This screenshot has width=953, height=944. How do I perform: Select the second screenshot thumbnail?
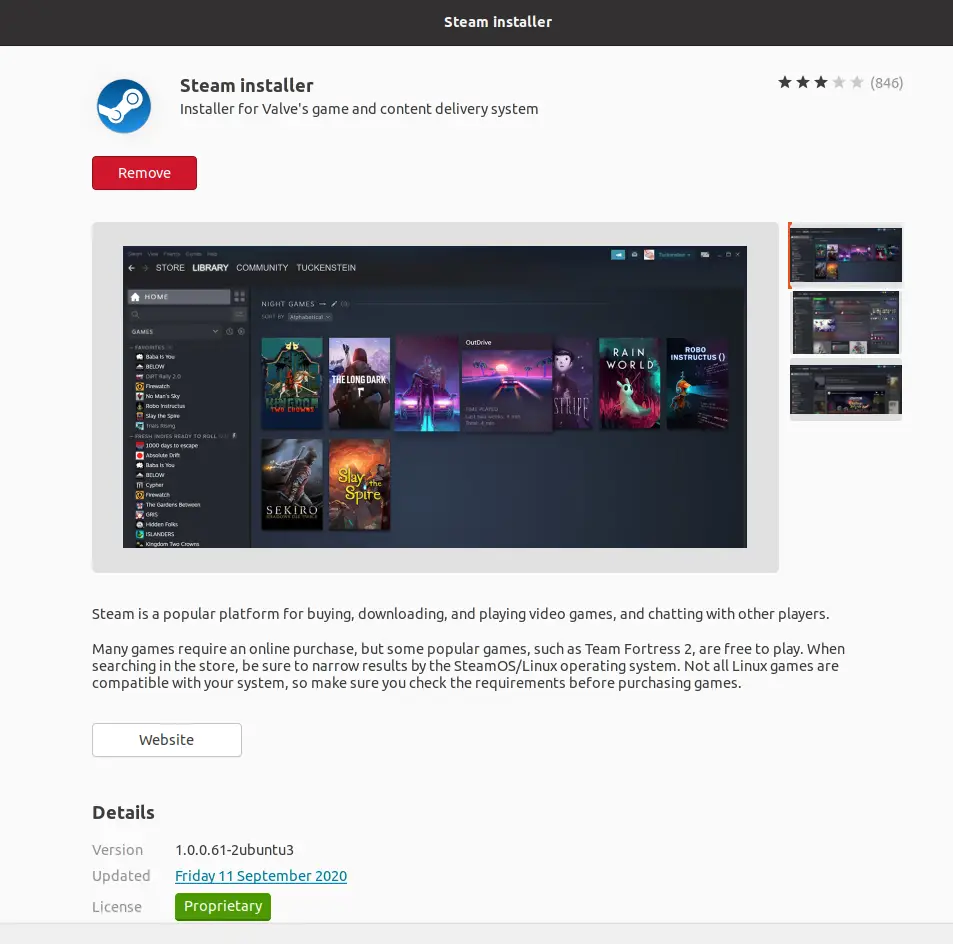pyautogui.click(x=845, y=322)
